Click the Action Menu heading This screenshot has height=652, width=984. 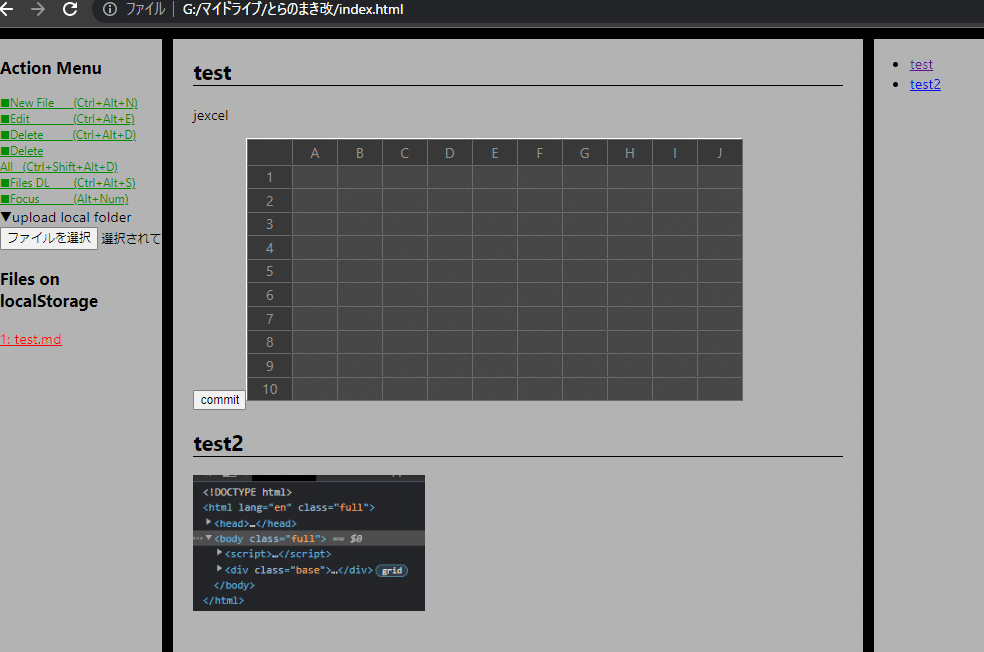[x=51, y=68]
